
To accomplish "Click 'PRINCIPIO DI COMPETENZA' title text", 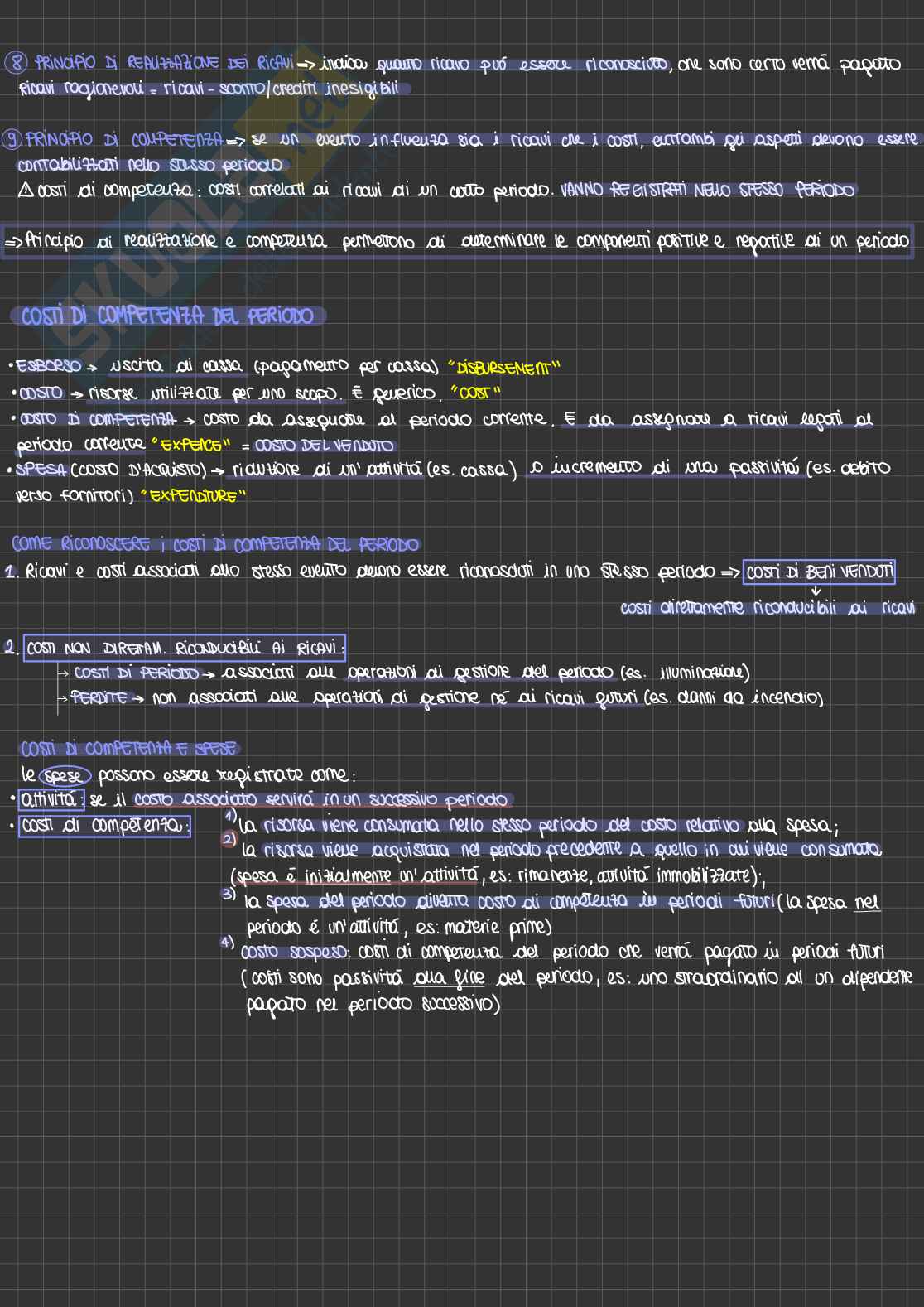I will pos(124,139).
